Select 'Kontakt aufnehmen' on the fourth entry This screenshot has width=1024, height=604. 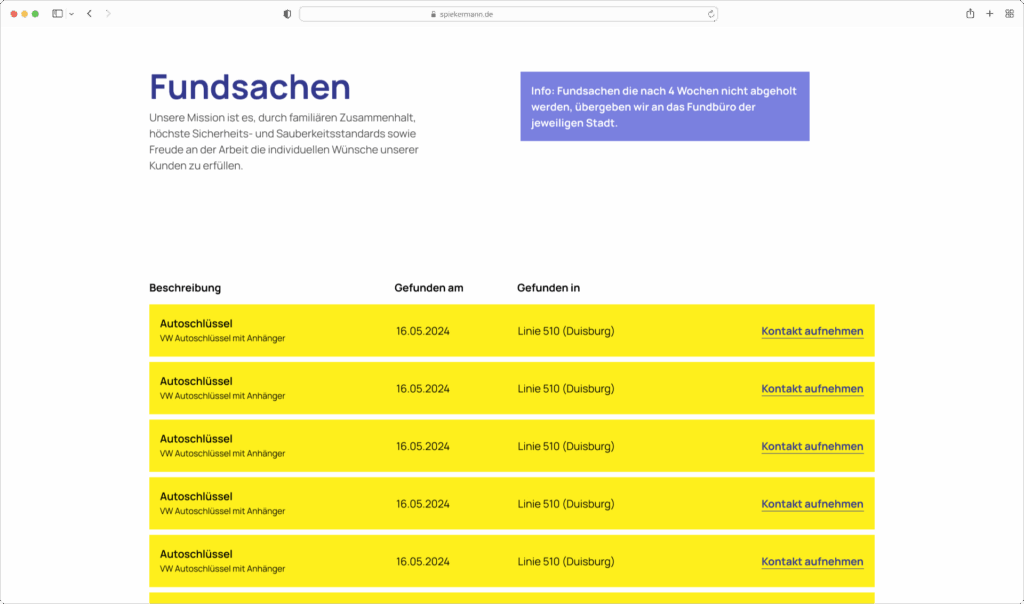click(812, 503)
